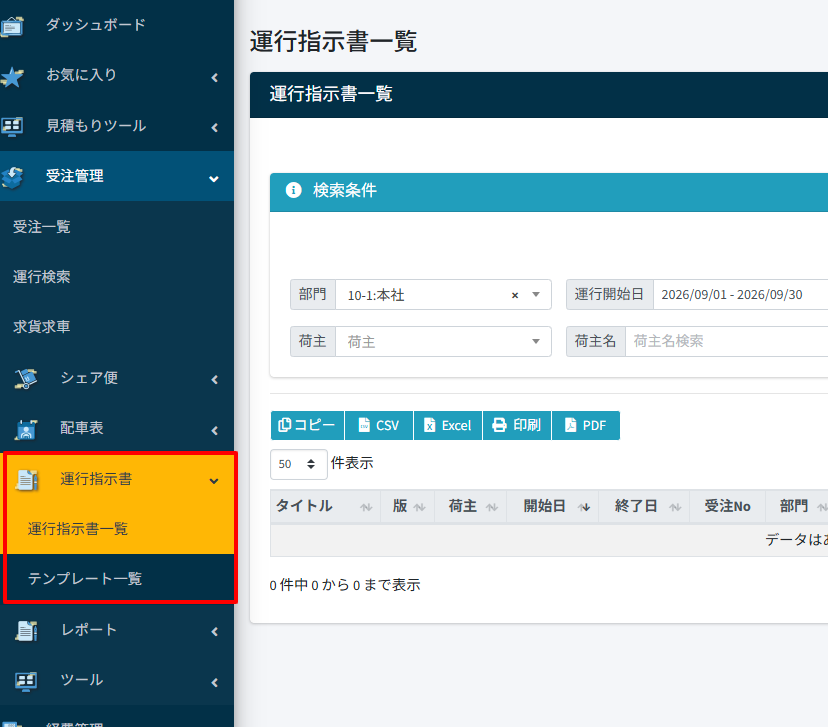Open 求貨求車 in the sidebar

(42, 327)
